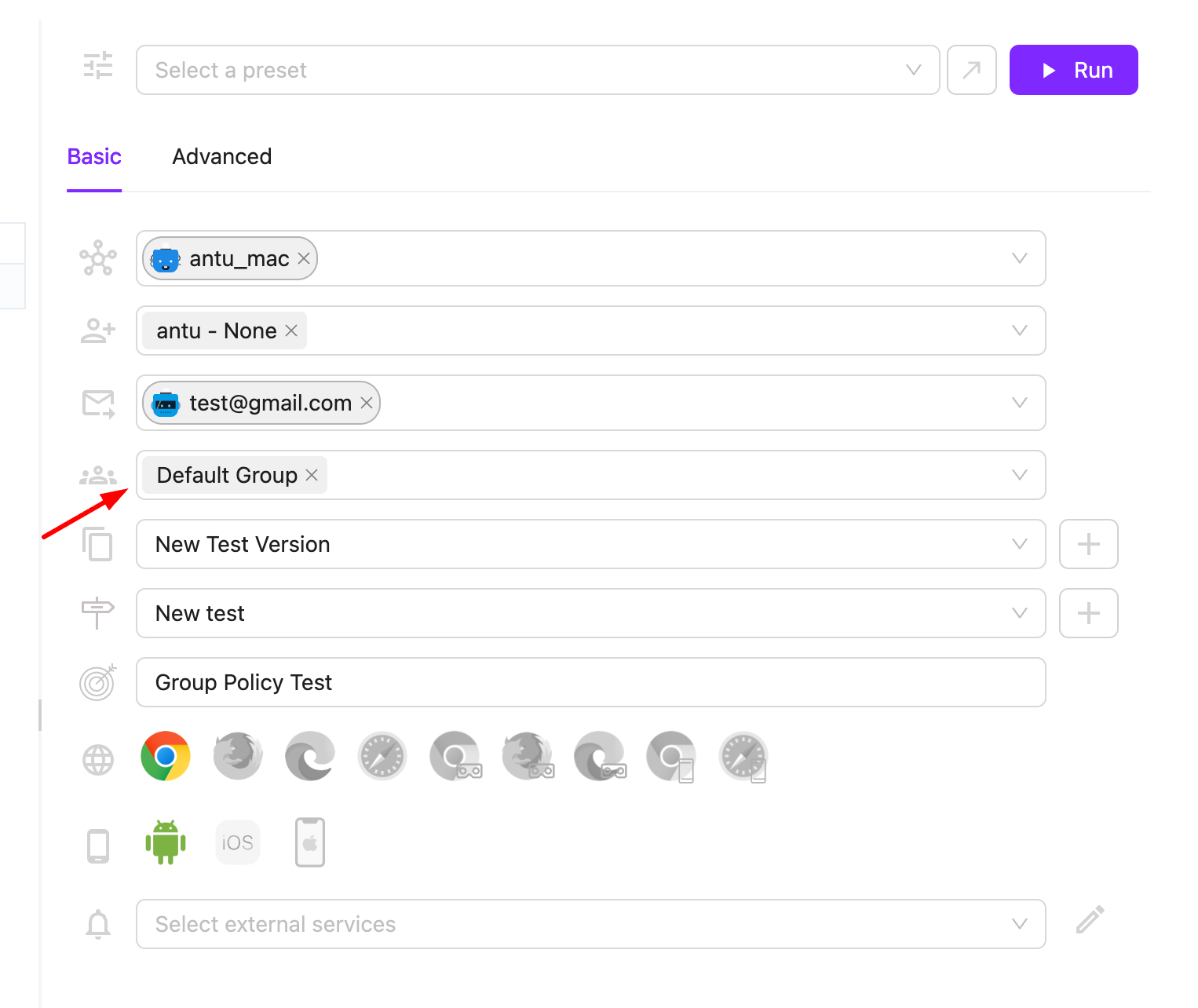Select the Android platform icon

pos(165,842)
